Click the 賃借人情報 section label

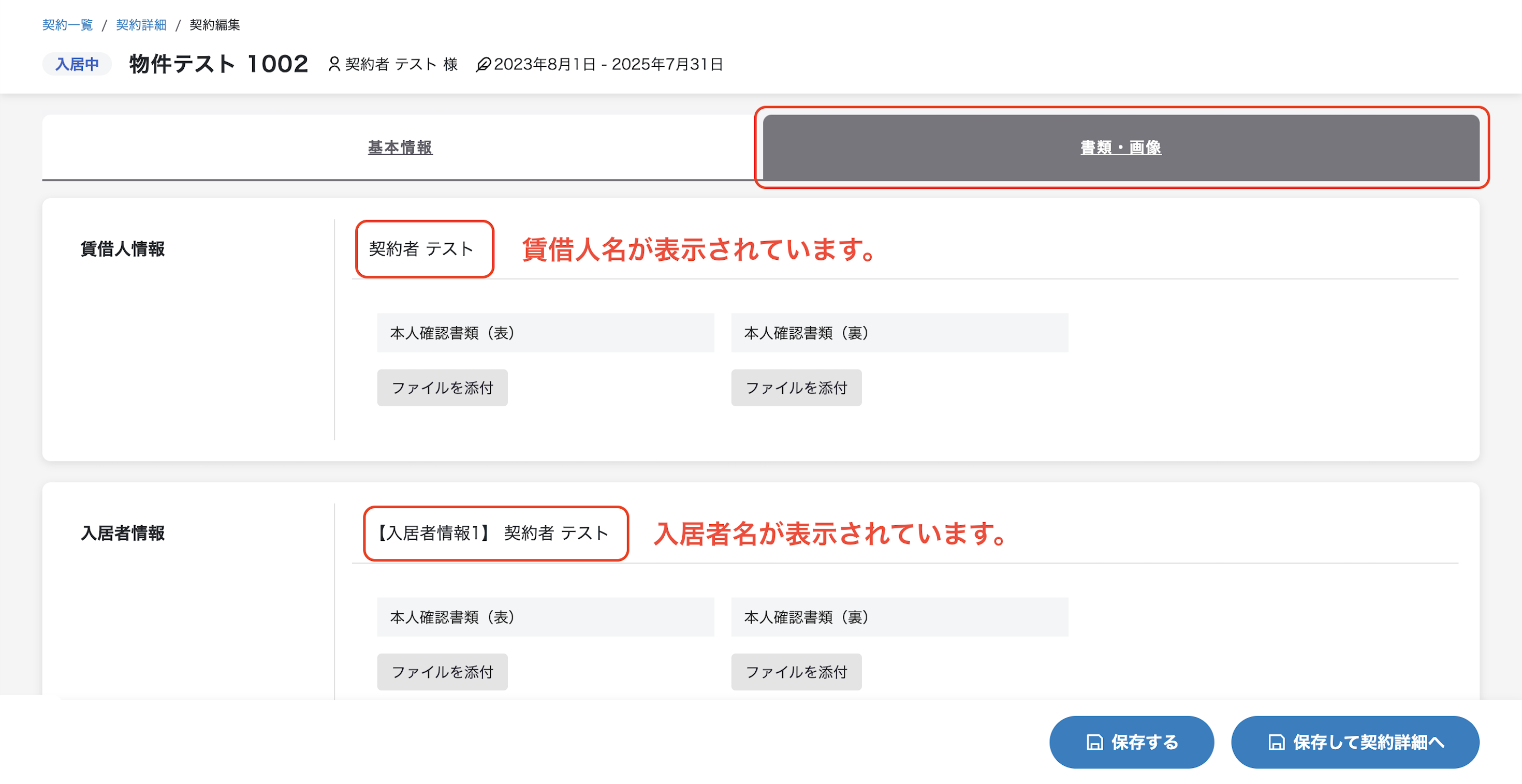[123, 249]
